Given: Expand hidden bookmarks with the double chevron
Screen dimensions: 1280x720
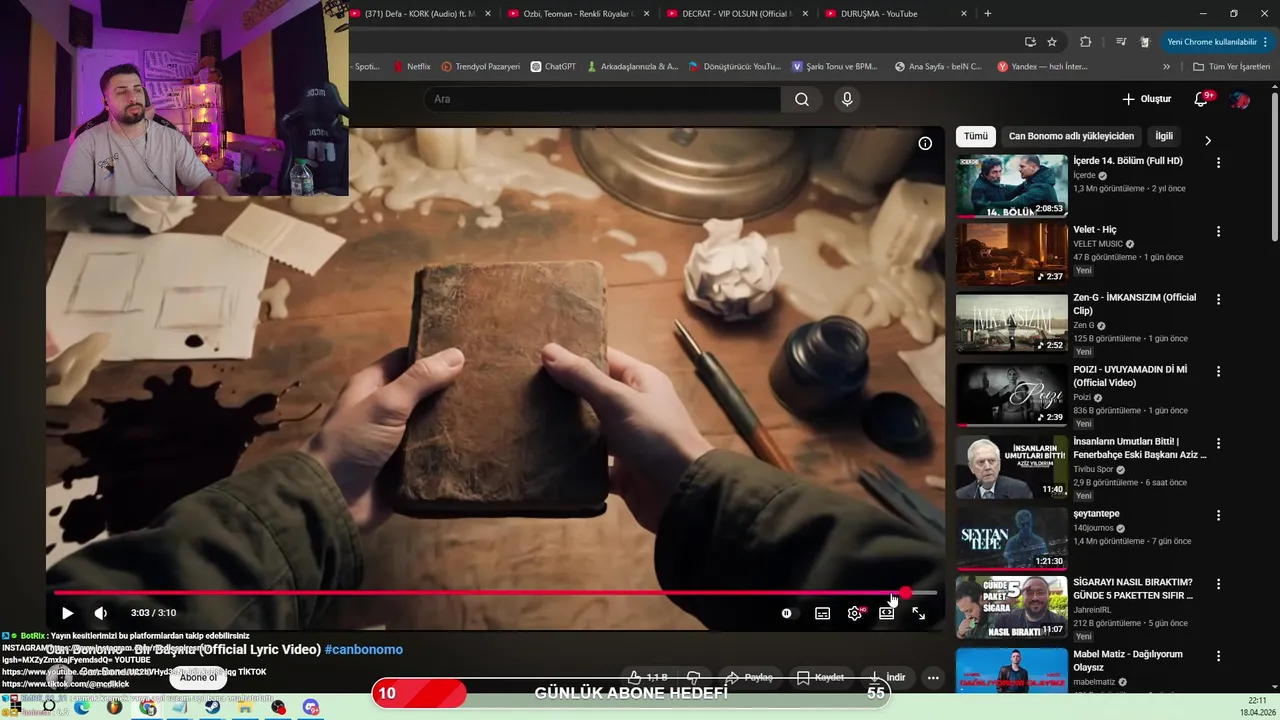Looking at the screenshot, I should (1166, 67).
